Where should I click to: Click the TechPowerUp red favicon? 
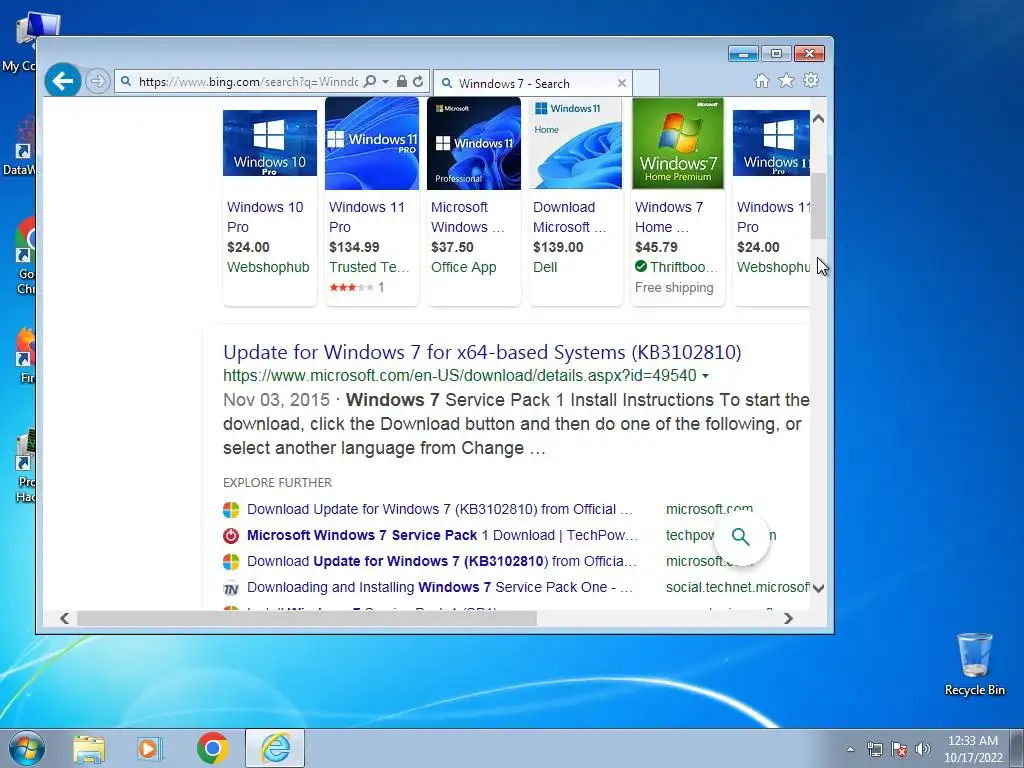(x=231, y=536)
